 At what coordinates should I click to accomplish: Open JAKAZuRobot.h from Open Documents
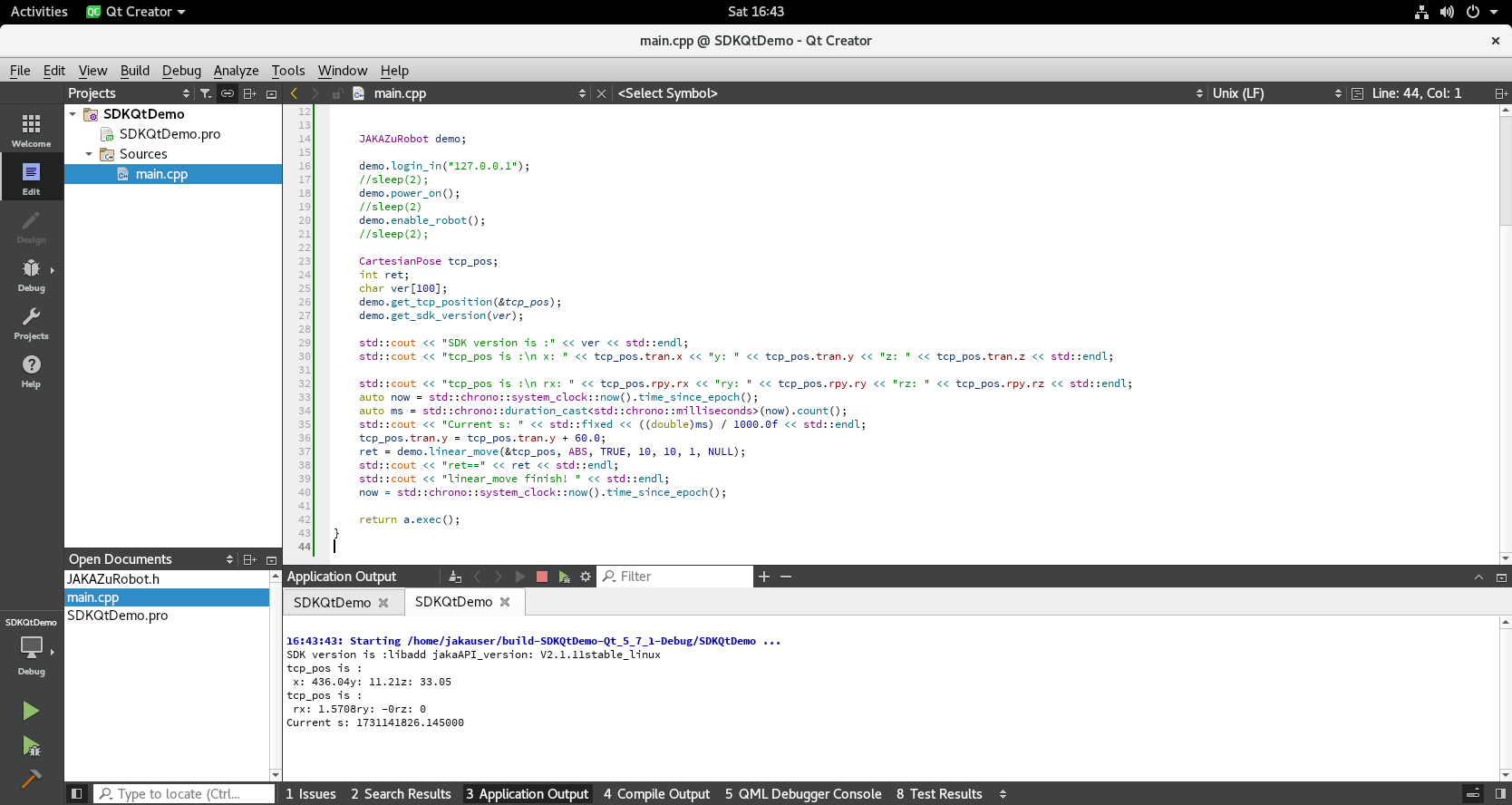[x=113, y=579]
